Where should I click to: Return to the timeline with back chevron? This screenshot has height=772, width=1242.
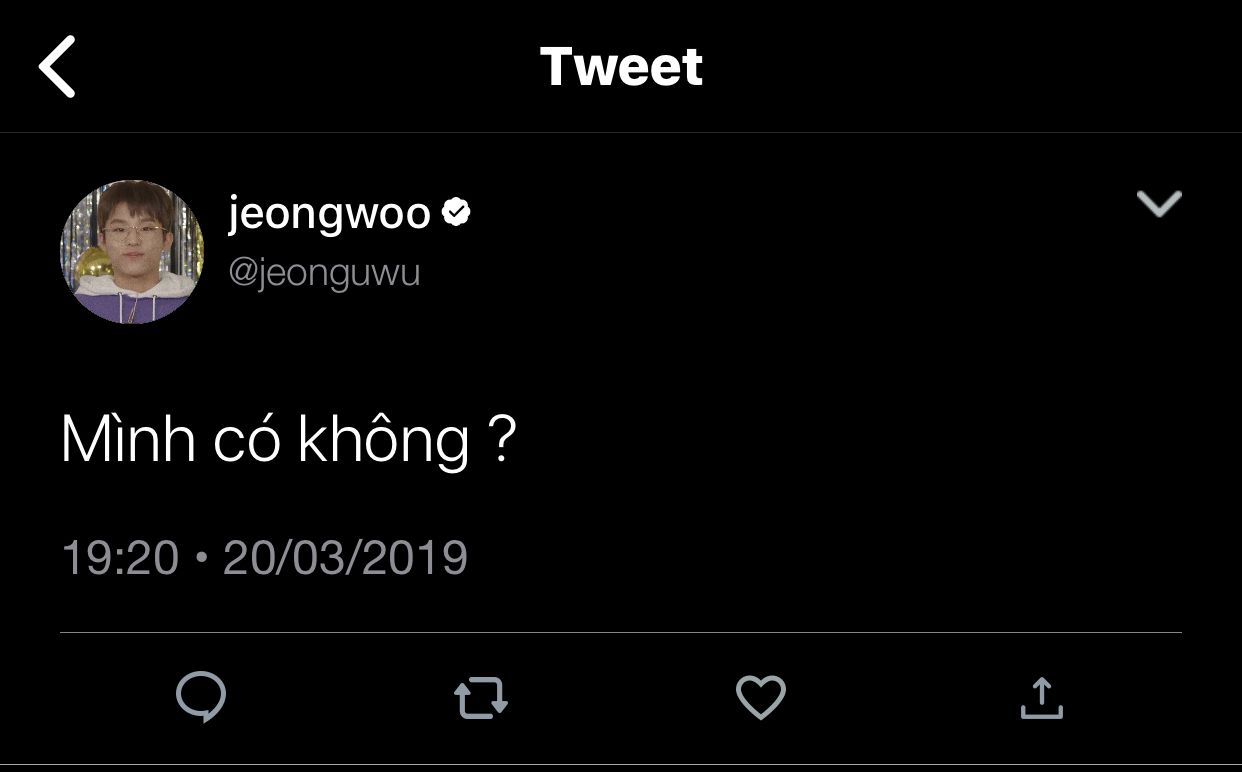click(58, 67)
